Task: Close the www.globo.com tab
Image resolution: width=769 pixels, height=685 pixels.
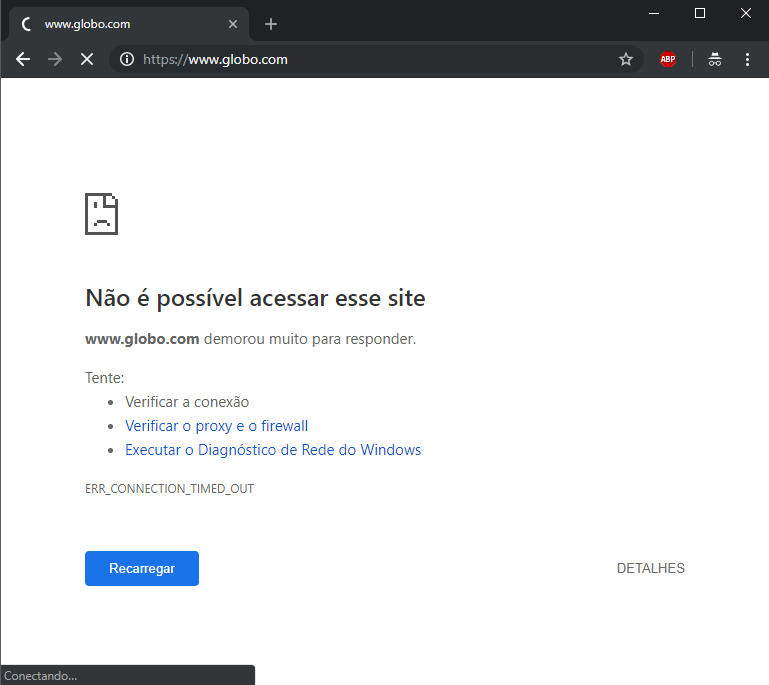Action: point(234,24)
